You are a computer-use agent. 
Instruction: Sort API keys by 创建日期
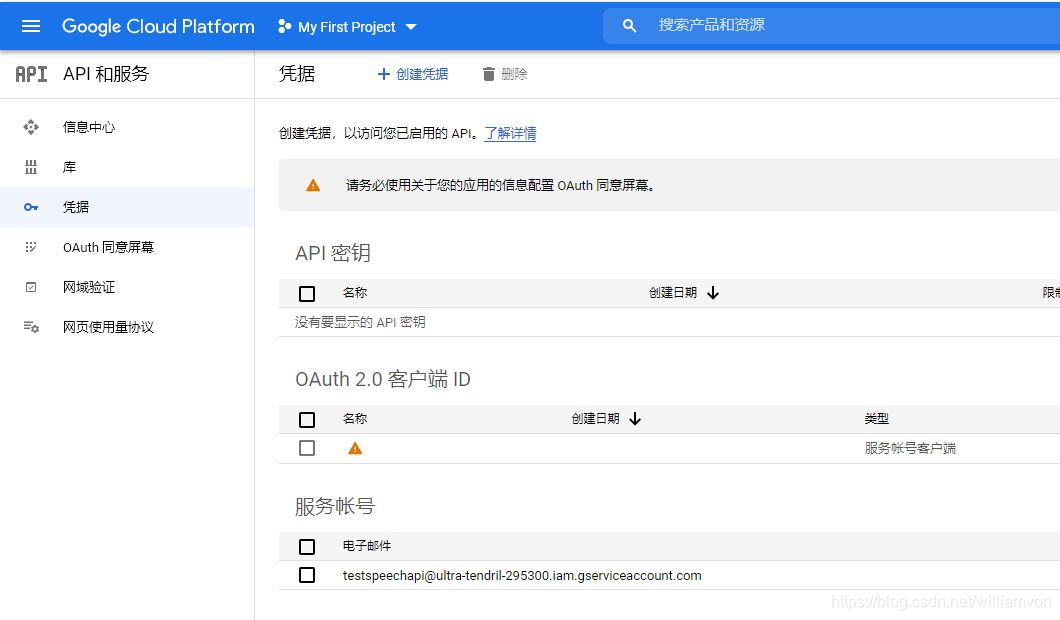(x=673, y=293)
